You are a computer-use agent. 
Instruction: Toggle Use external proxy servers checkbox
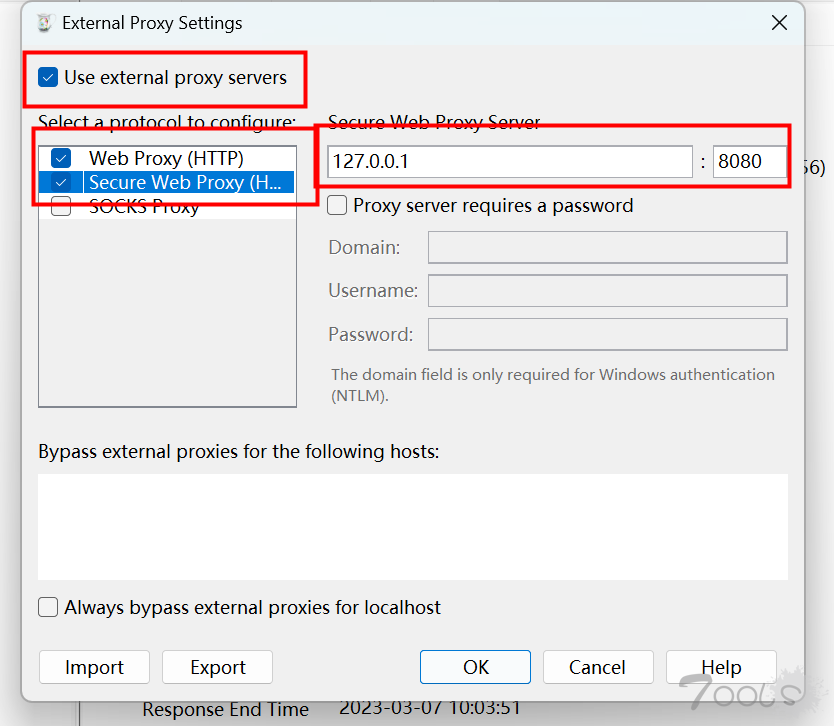point(48,78)
